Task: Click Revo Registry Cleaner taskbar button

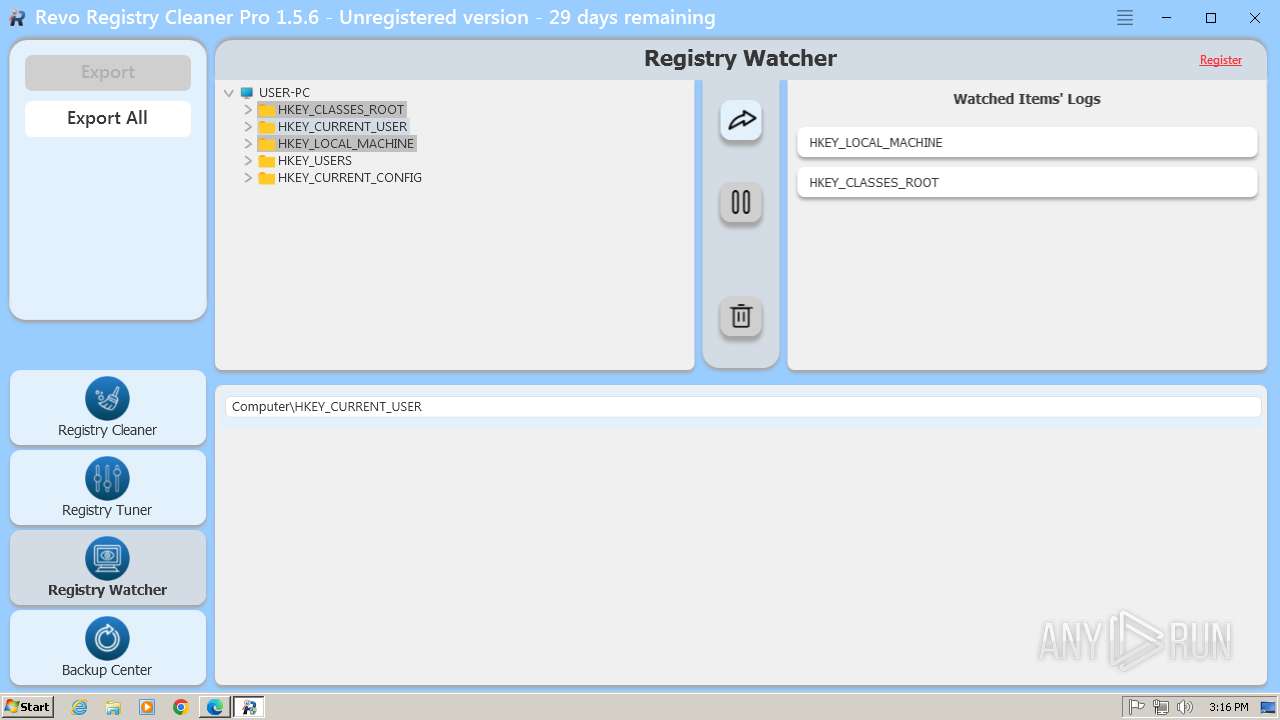Action: (x=250, y=707)
